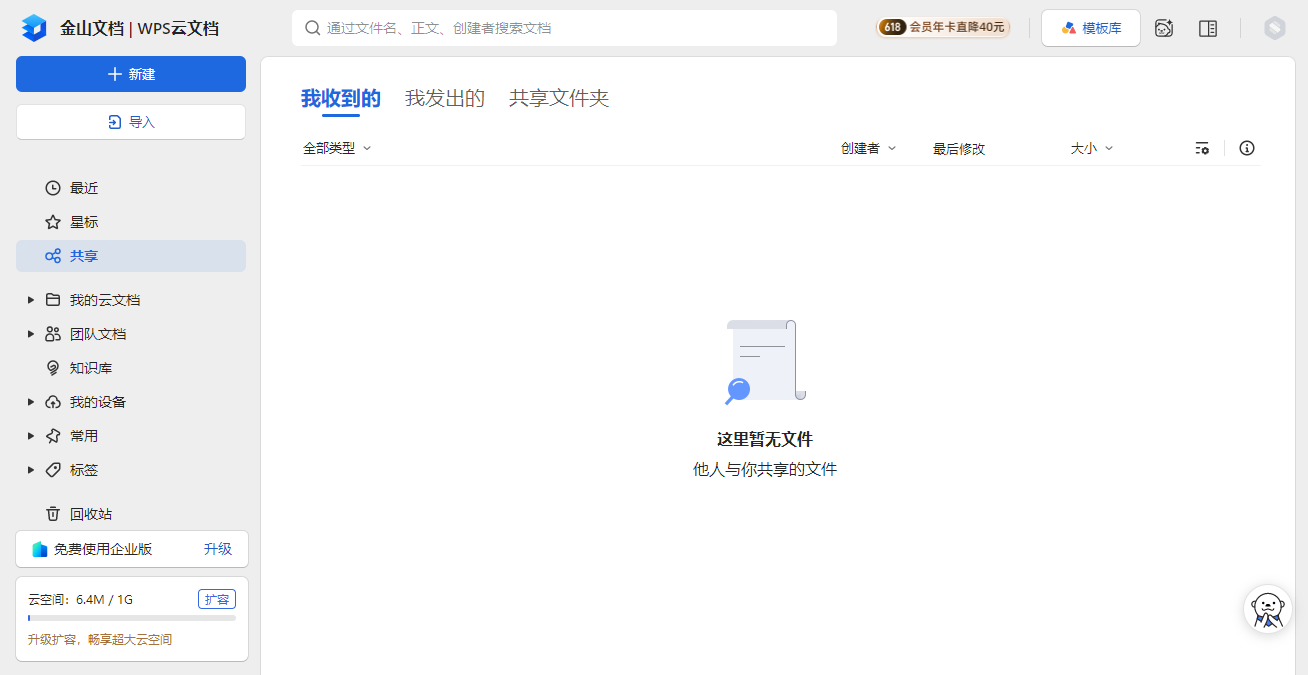
Task: Click the search documents input field
Action: click(564, 28)
